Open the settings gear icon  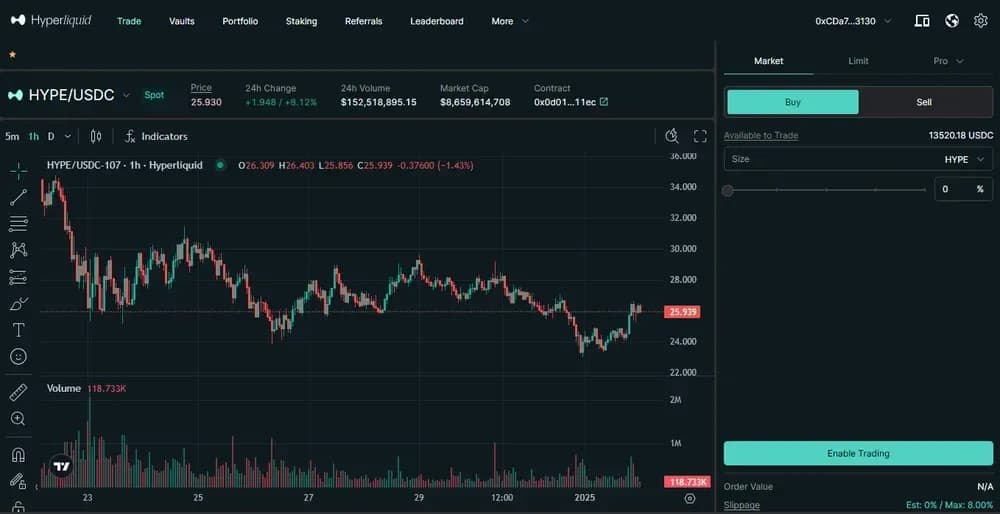[x=980, y=21]
